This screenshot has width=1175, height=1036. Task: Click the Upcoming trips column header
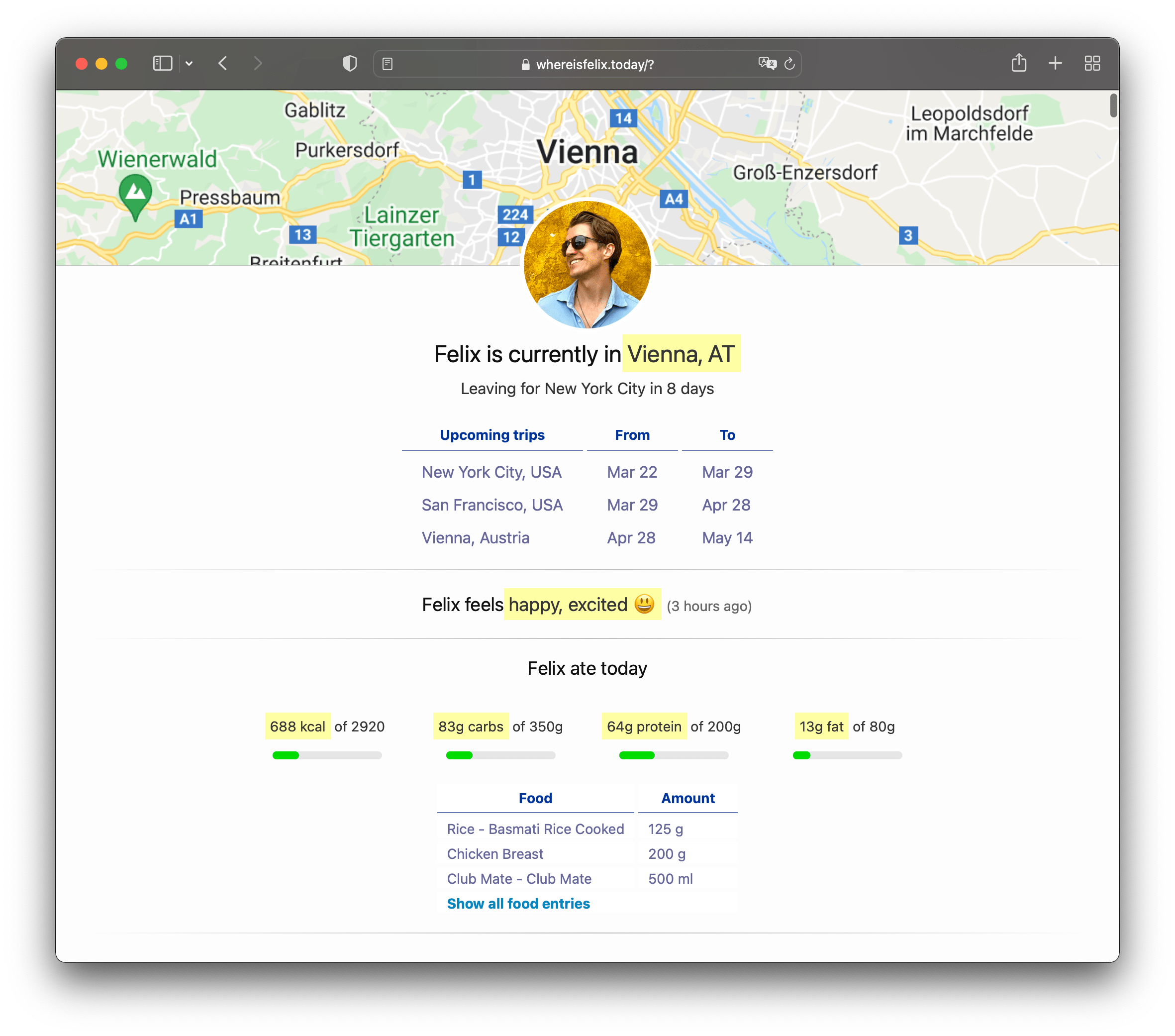[x=492, y=435]
